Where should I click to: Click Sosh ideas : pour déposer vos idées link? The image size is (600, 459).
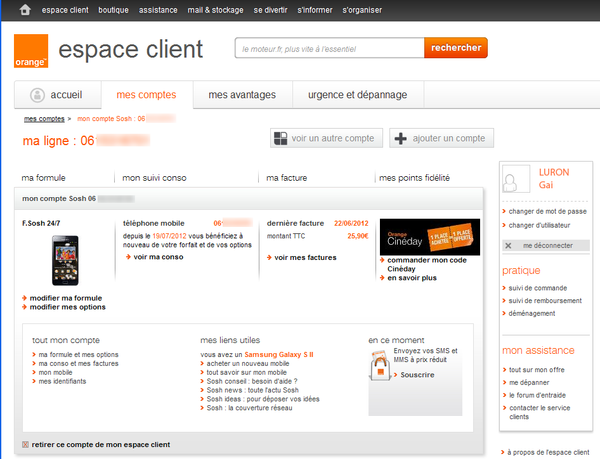click(x=263, y=399)
